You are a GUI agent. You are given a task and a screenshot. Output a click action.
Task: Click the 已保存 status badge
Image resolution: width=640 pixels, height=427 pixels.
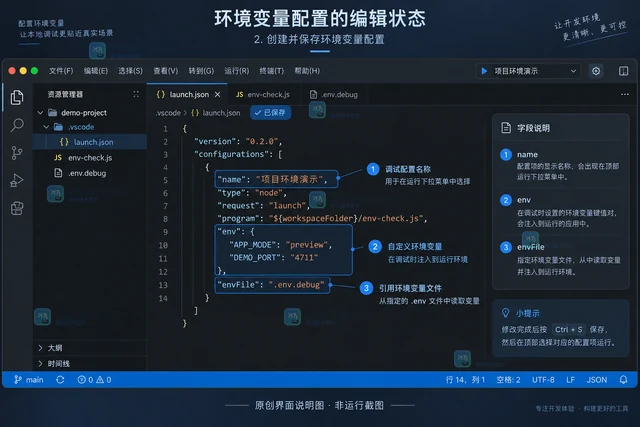click(x=270, y=113)
